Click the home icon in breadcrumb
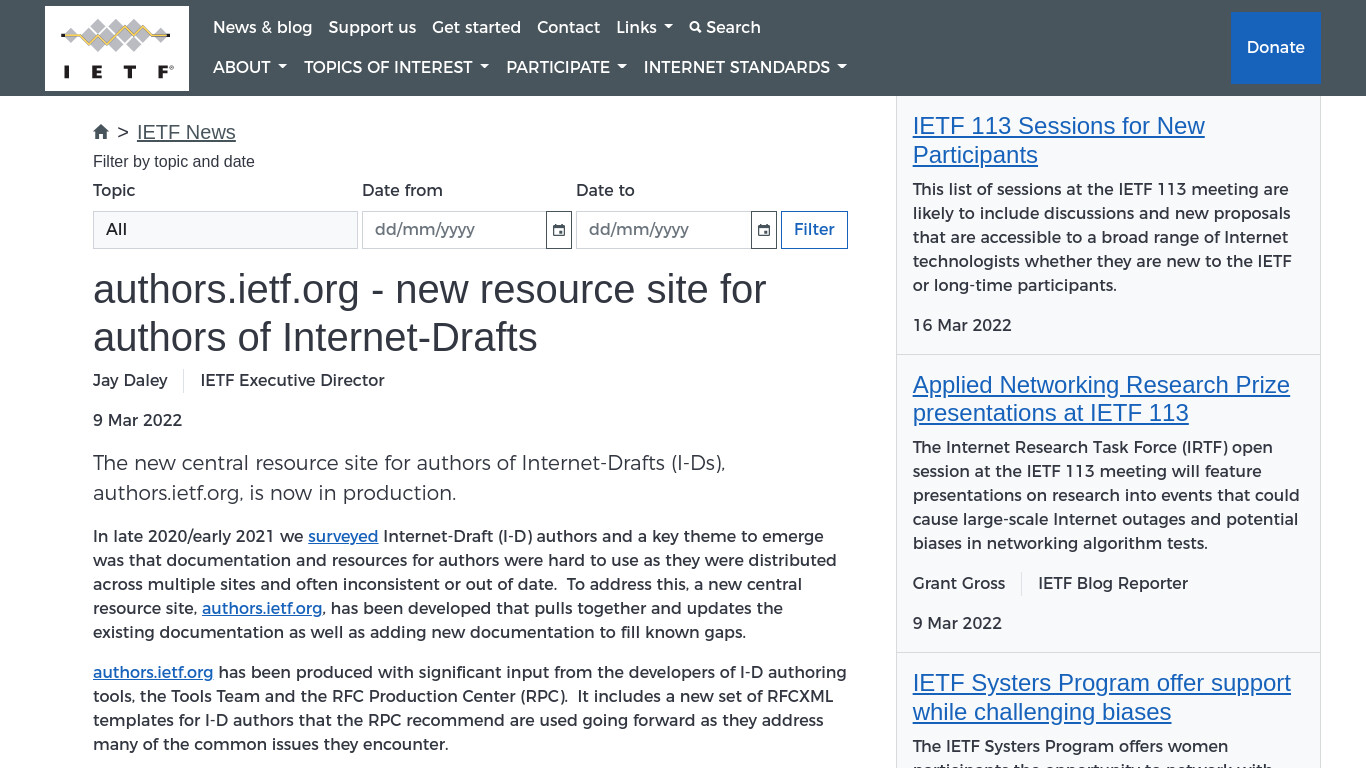This screenshot has width=1366, height=768. (x=101, y=132)
